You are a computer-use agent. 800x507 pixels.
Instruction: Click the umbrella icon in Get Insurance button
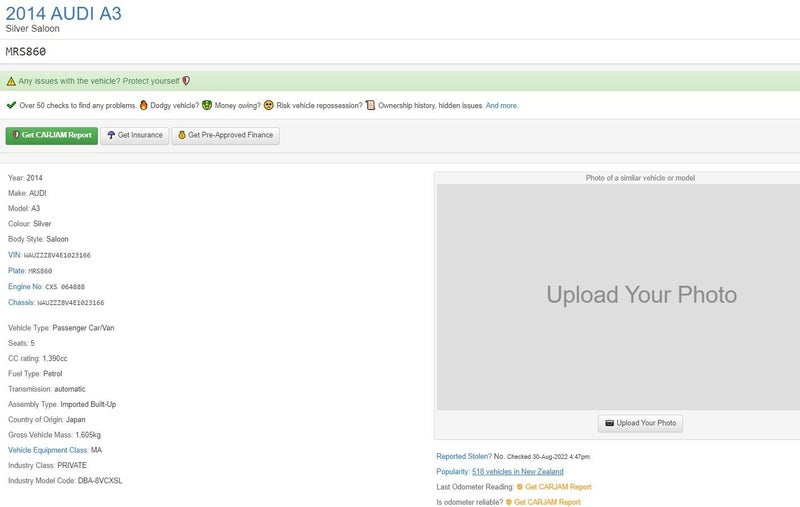click(x=111, y=135)
